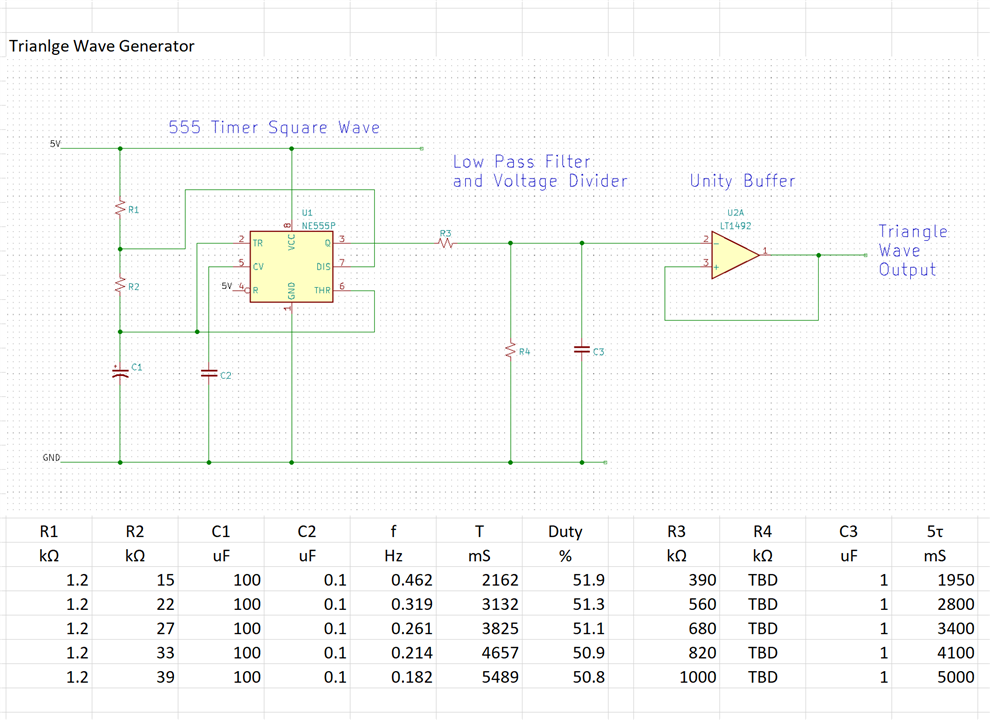Select the TBD cell in the 1000 row

[x=763, y=676]
